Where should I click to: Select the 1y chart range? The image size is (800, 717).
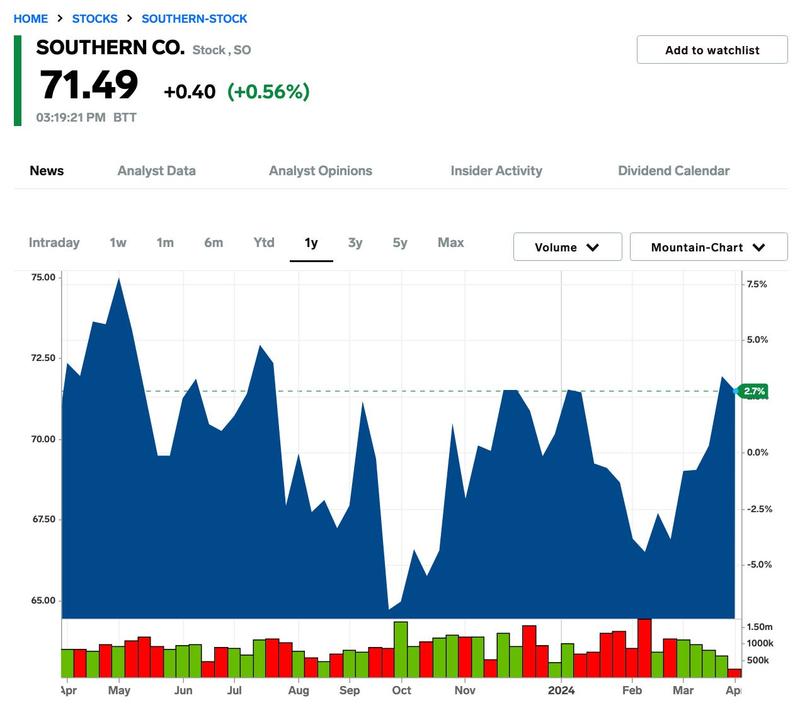point(311,243)
